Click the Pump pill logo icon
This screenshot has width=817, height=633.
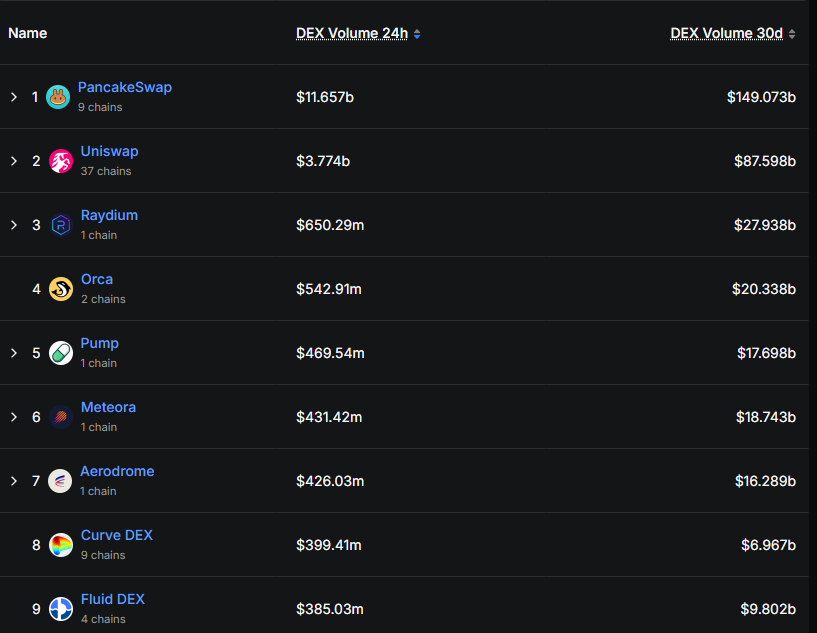click(61, 353)
